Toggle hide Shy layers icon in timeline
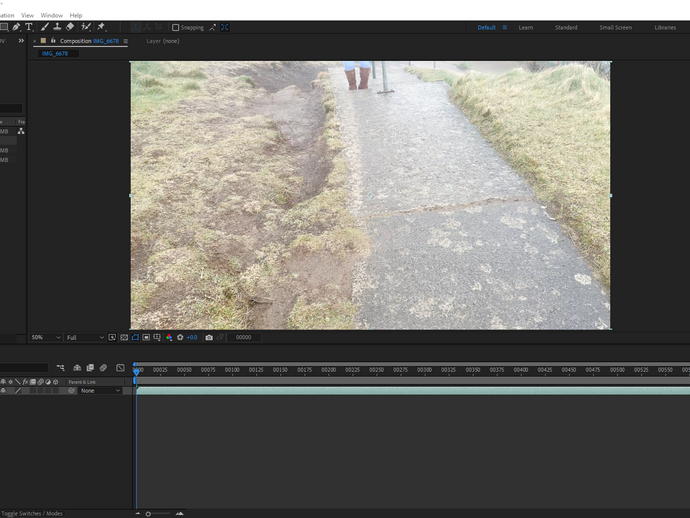 [77, 367]
